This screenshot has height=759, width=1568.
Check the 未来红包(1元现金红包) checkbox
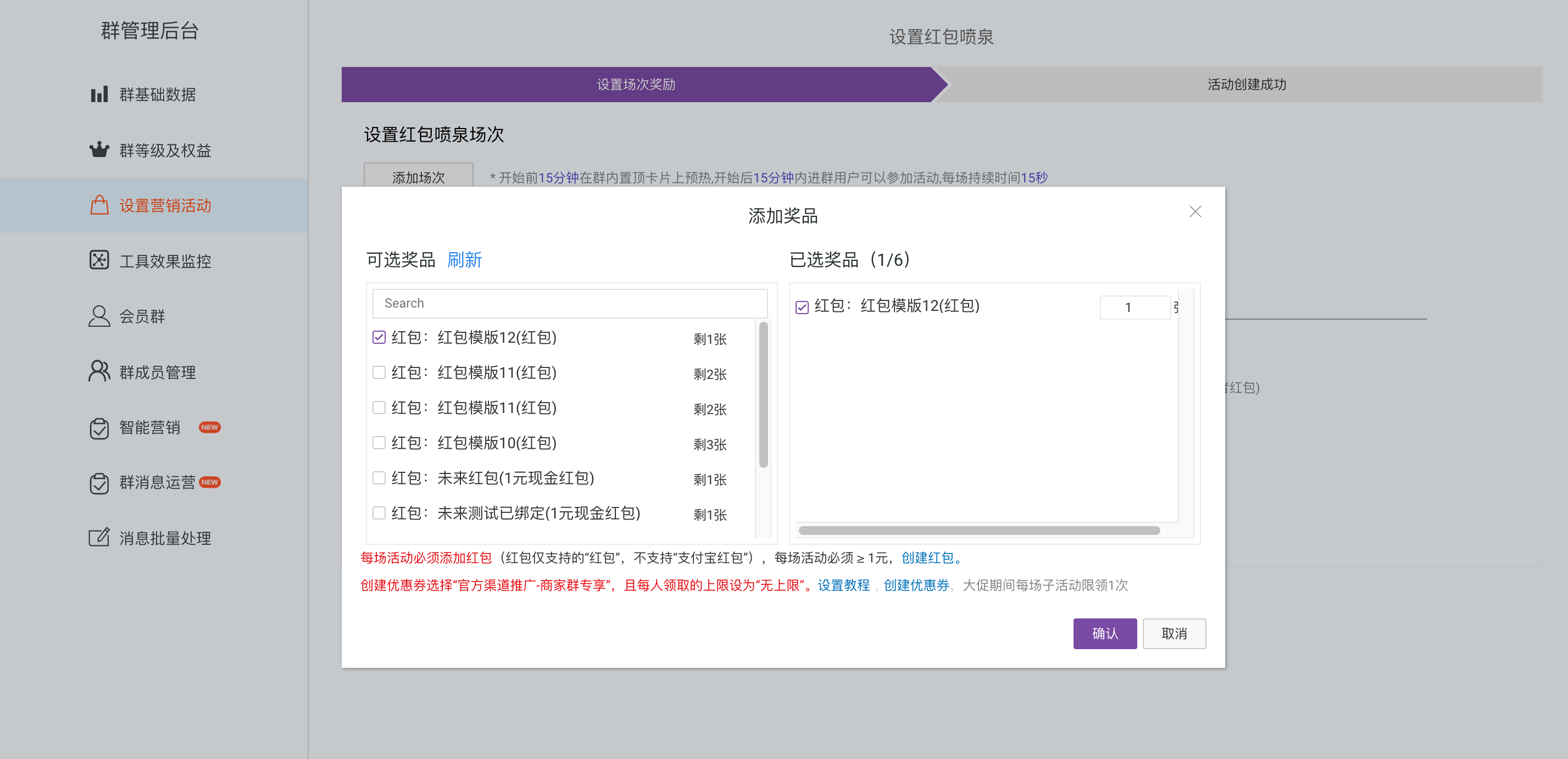[x=379, y=478]
